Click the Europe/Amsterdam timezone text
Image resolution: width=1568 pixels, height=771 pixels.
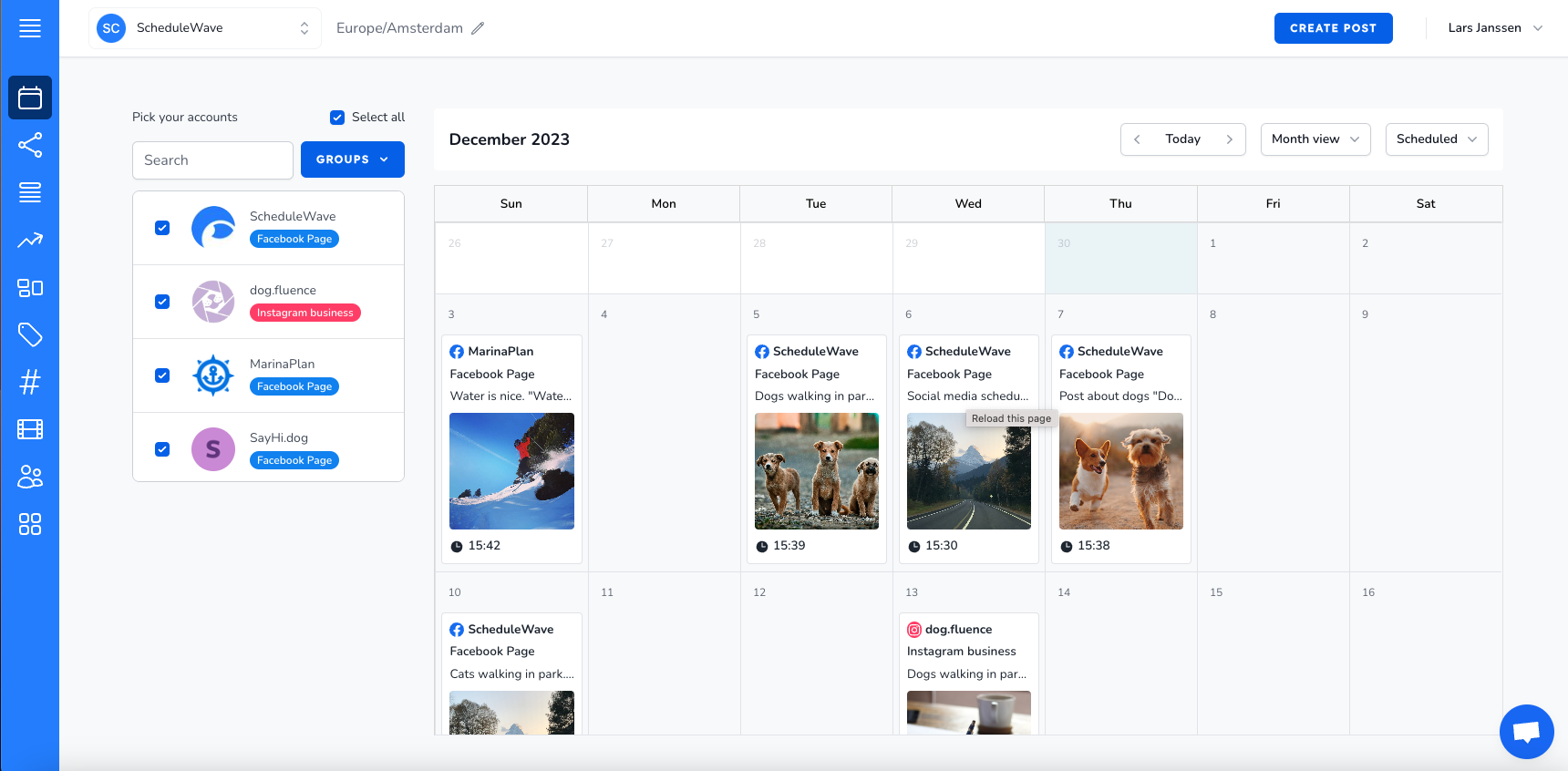[x=399, y=28]
